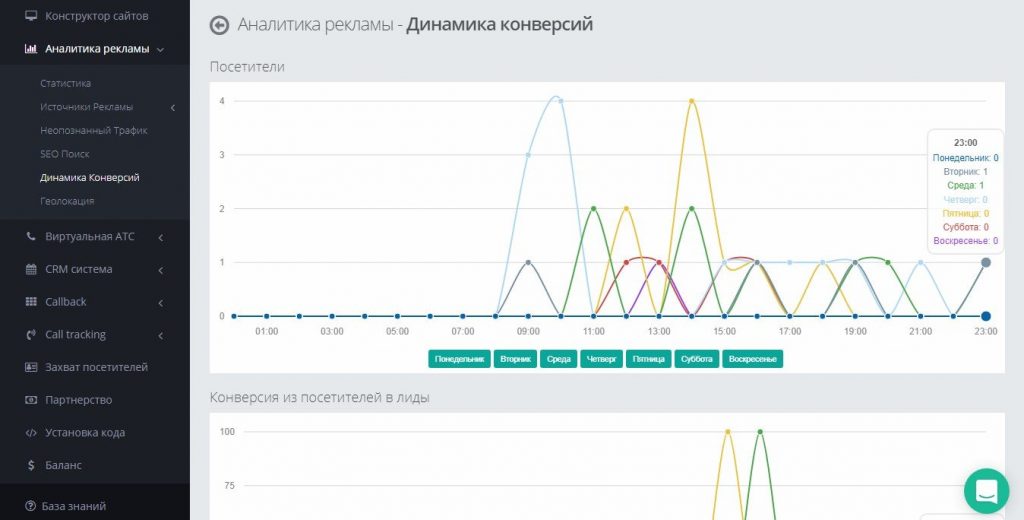Viewport: 1024px width, 520px height.
Task: Open Захват посетителей menu item
Action: click(95, 367)
